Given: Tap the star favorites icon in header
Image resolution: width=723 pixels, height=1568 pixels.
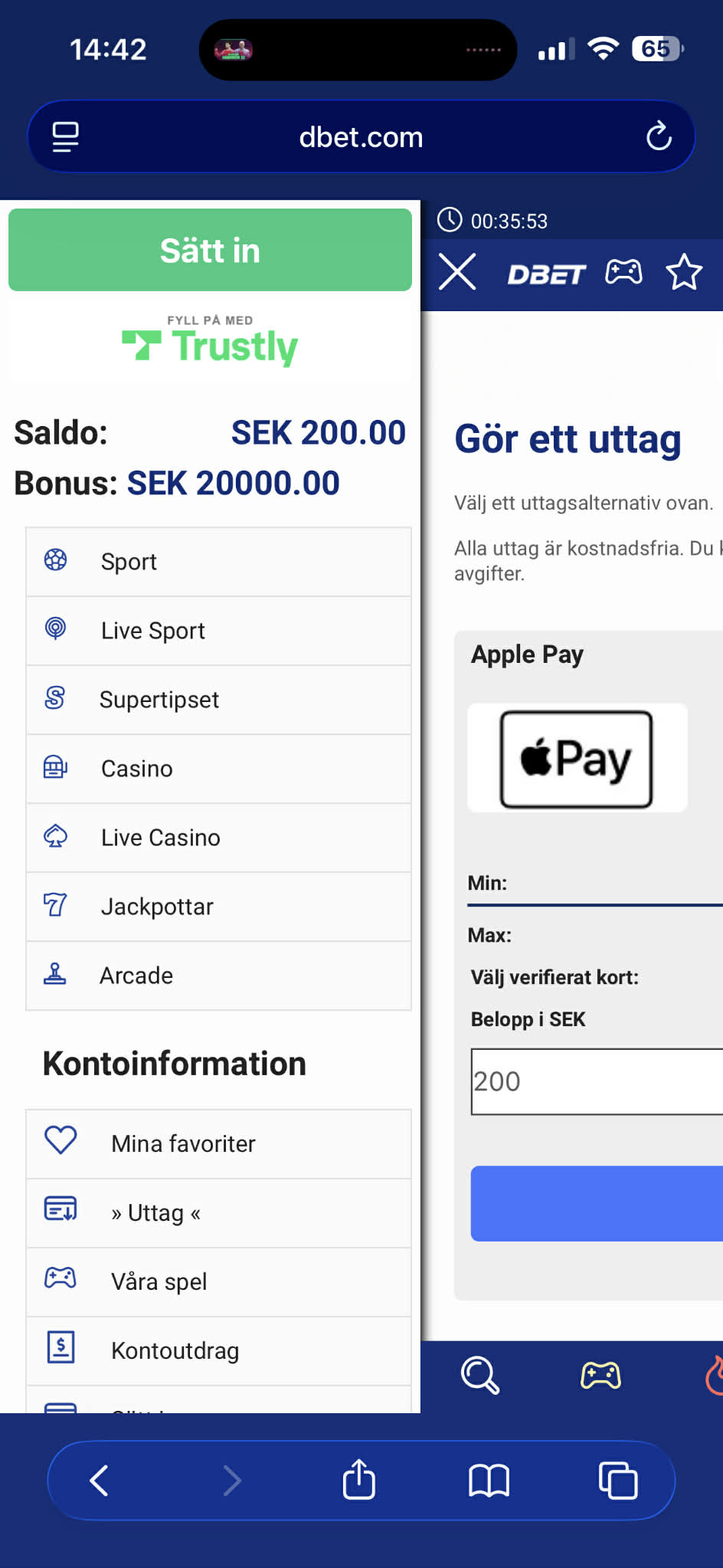Looking at the screenshot, I should tap(683, 272).
